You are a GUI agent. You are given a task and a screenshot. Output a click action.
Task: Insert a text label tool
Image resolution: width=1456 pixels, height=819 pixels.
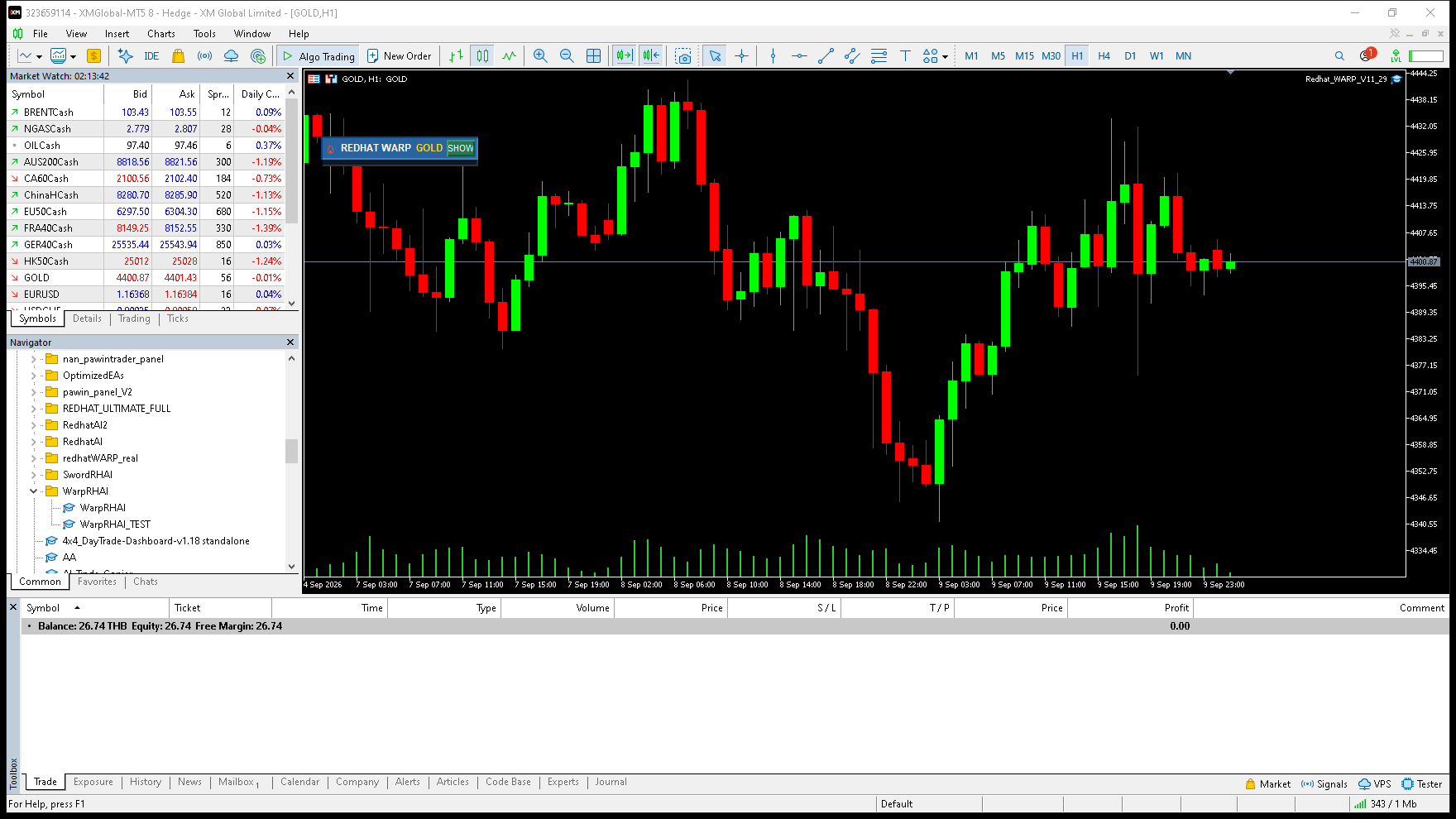pyautogui.click(x=905, y=56)
